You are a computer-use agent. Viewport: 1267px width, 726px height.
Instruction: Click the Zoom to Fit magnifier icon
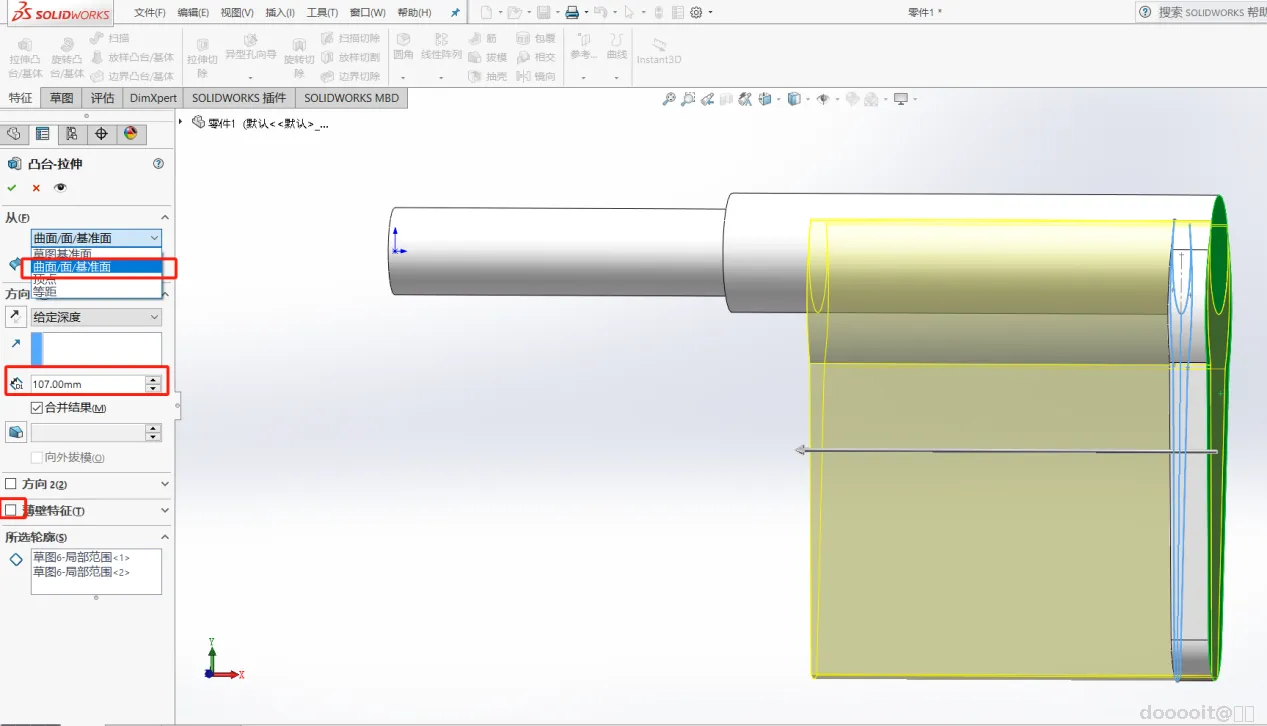tap(669, 99)
